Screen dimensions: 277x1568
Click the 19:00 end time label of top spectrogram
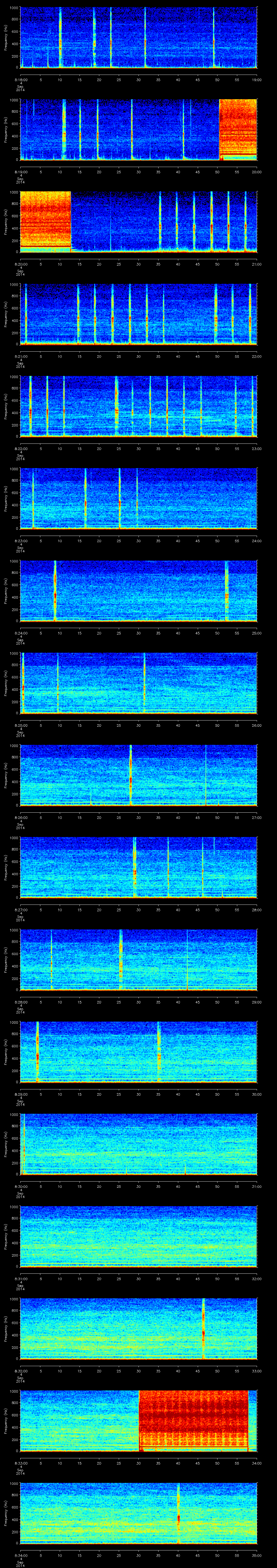(x=256, y=79)
